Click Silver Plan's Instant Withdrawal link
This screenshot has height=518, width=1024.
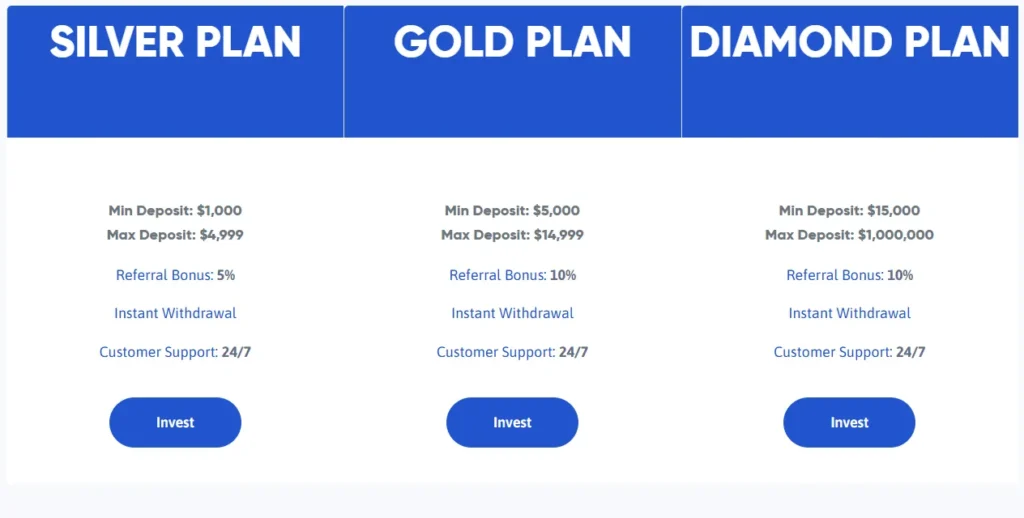pos(175,313)
